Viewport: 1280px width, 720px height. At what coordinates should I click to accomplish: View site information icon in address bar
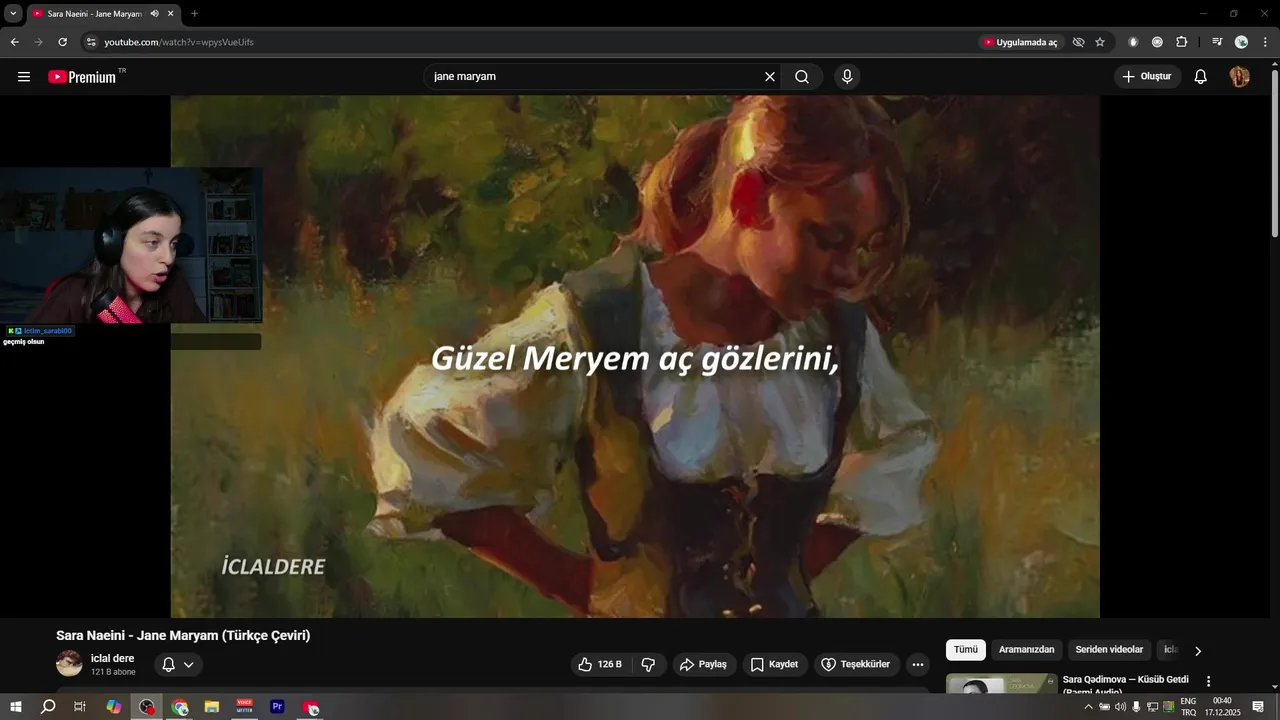coord(90,42)
